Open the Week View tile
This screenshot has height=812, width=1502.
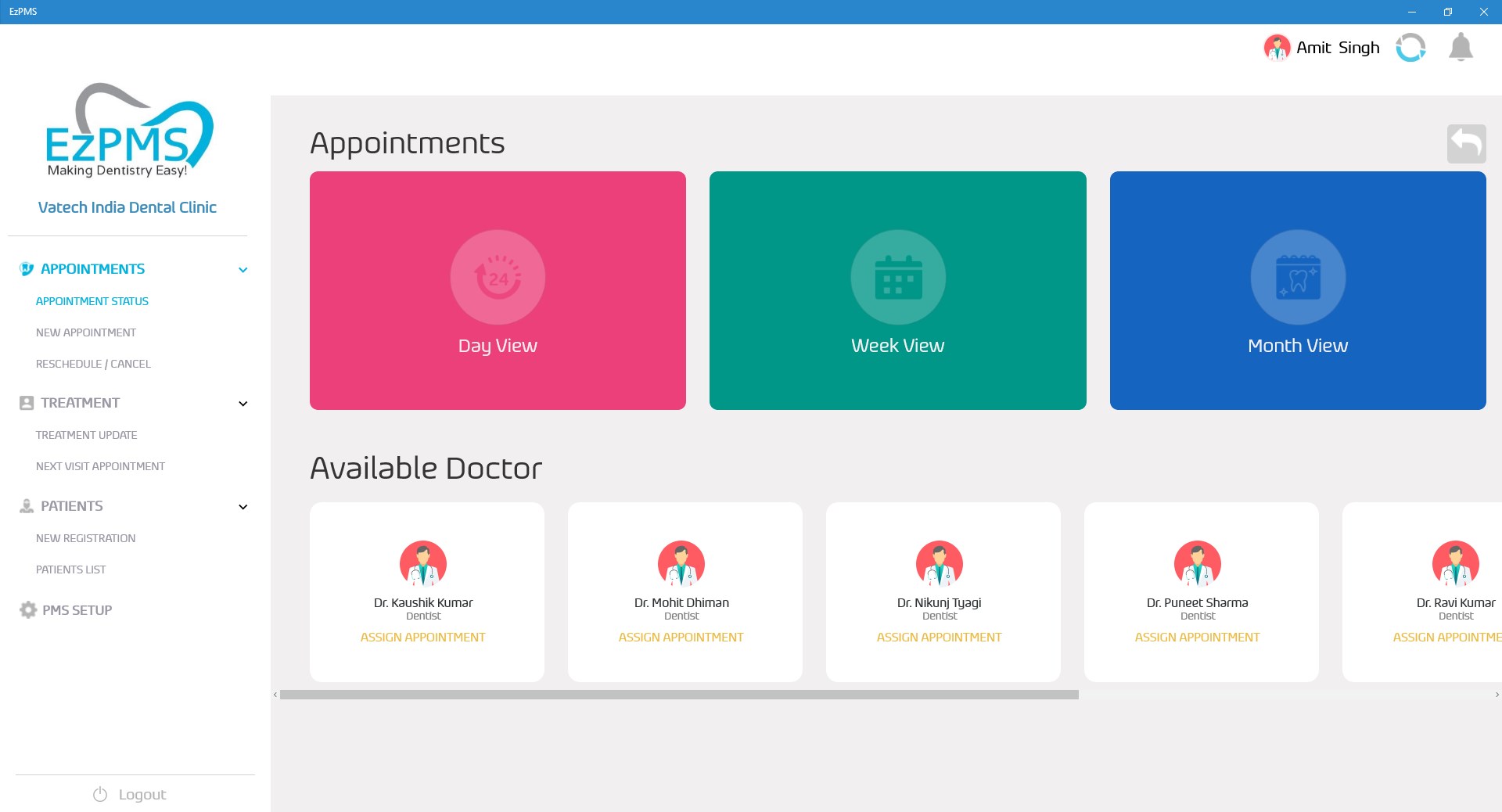pyautogui.click(x=898, y=290)
